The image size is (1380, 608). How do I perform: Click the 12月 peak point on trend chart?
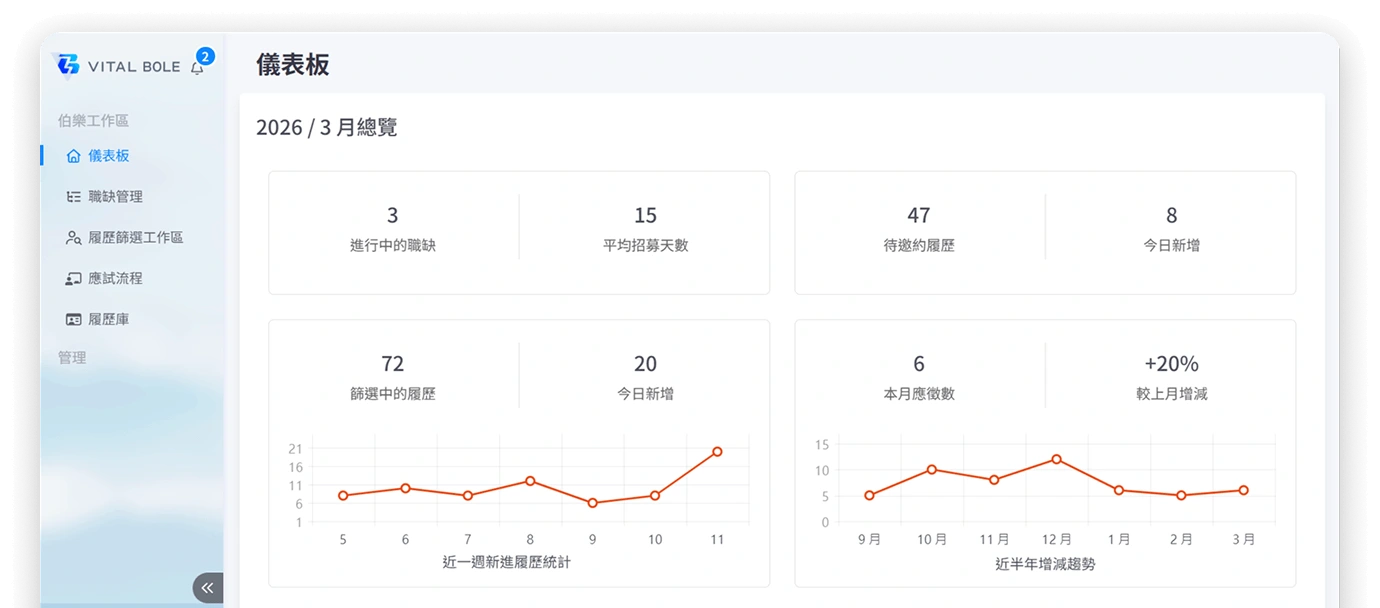pyautogui.click(x=1056, y=459)
